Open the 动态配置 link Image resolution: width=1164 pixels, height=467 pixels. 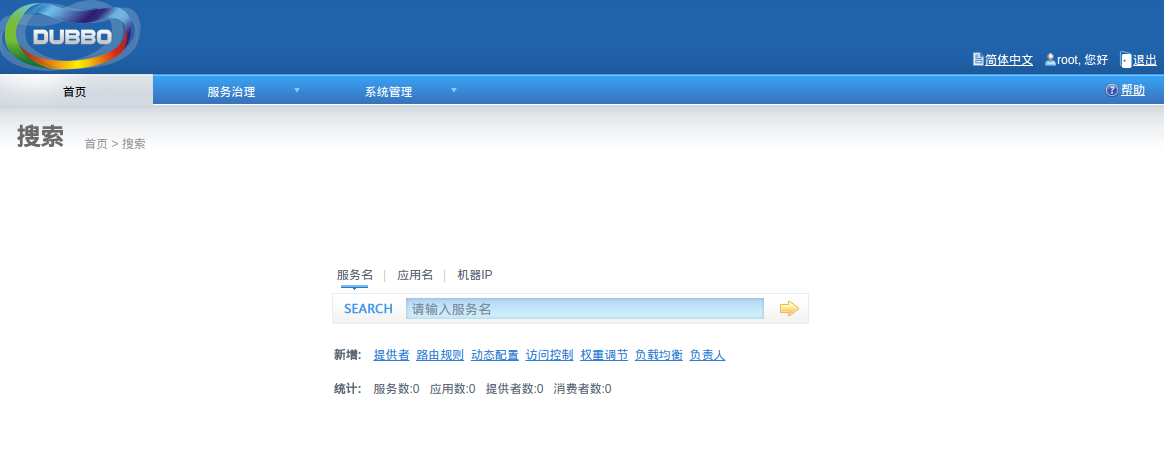point(495,355)
